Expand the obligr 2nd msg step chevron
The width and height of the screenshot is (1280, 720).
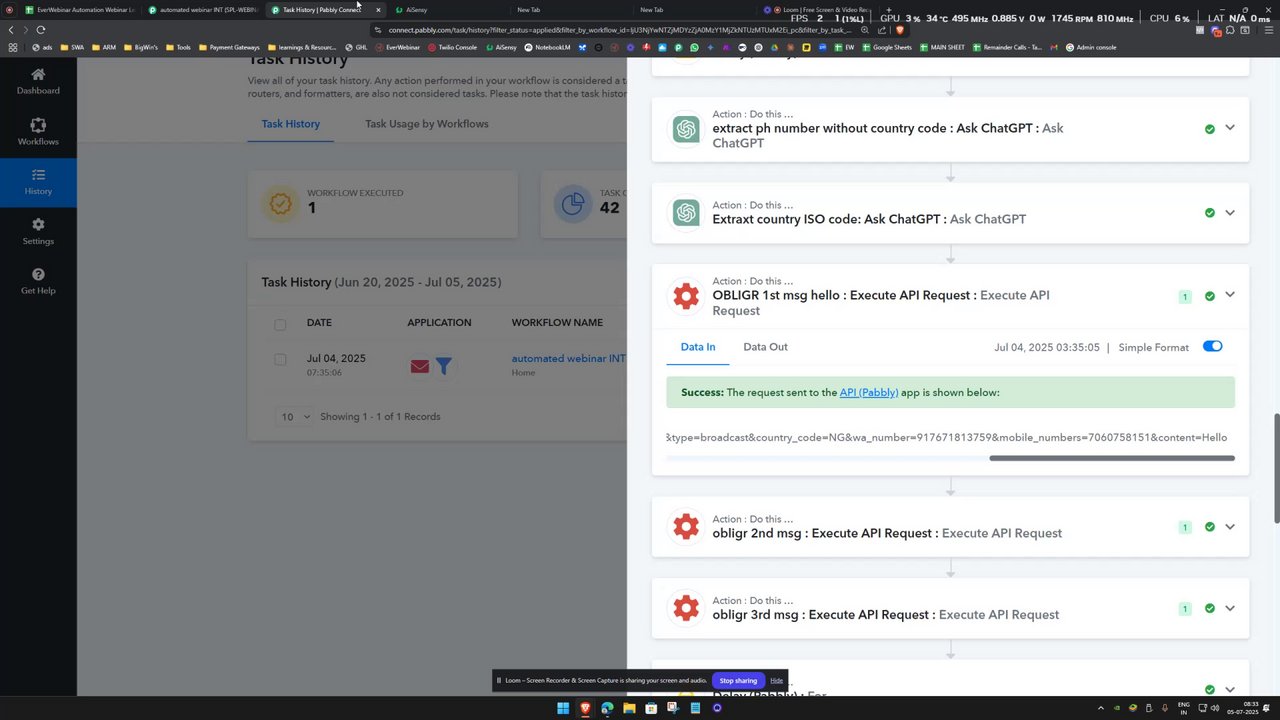point(1230,527)
